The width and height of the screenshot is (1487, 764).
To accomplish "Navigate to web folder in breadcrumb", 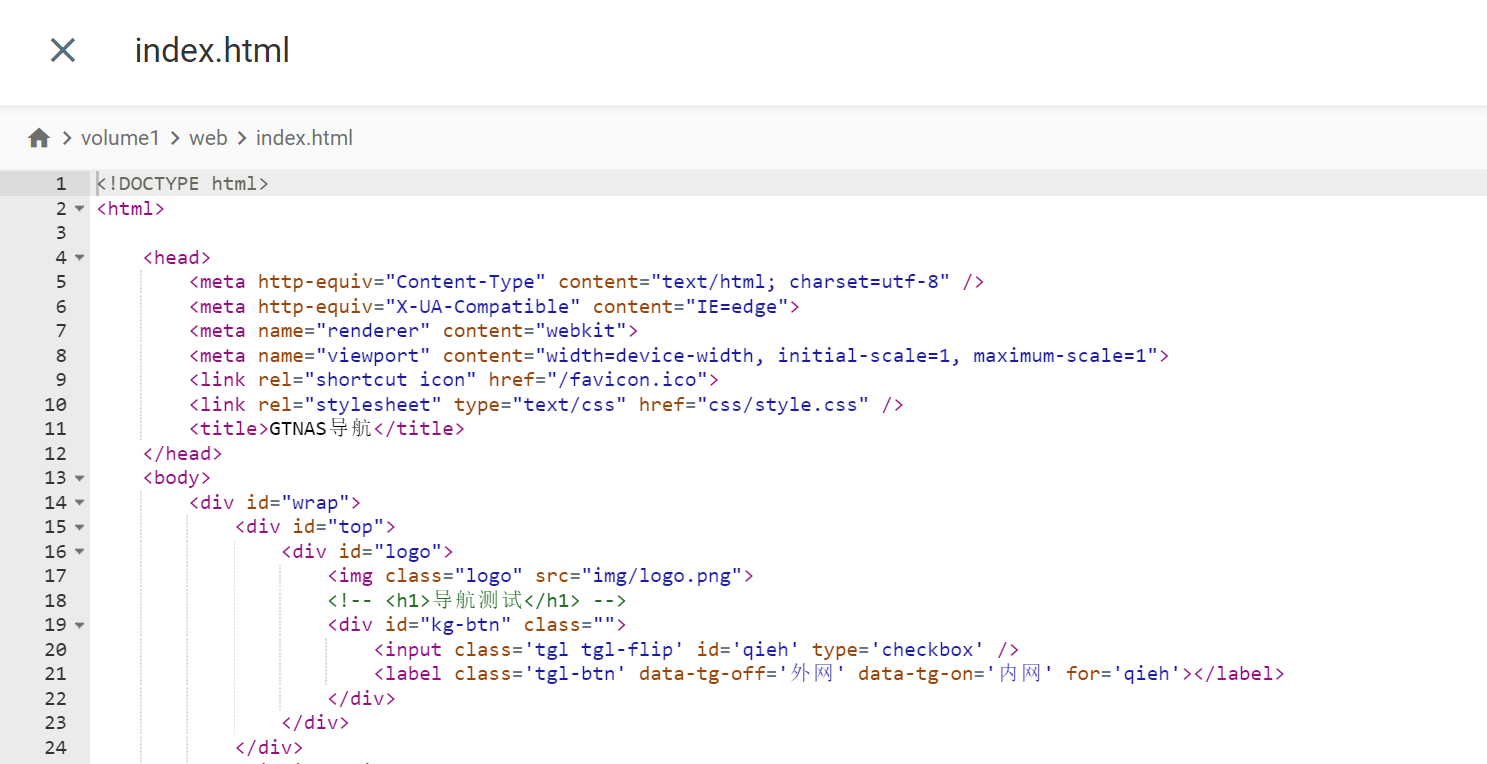I will coord(208,138).
